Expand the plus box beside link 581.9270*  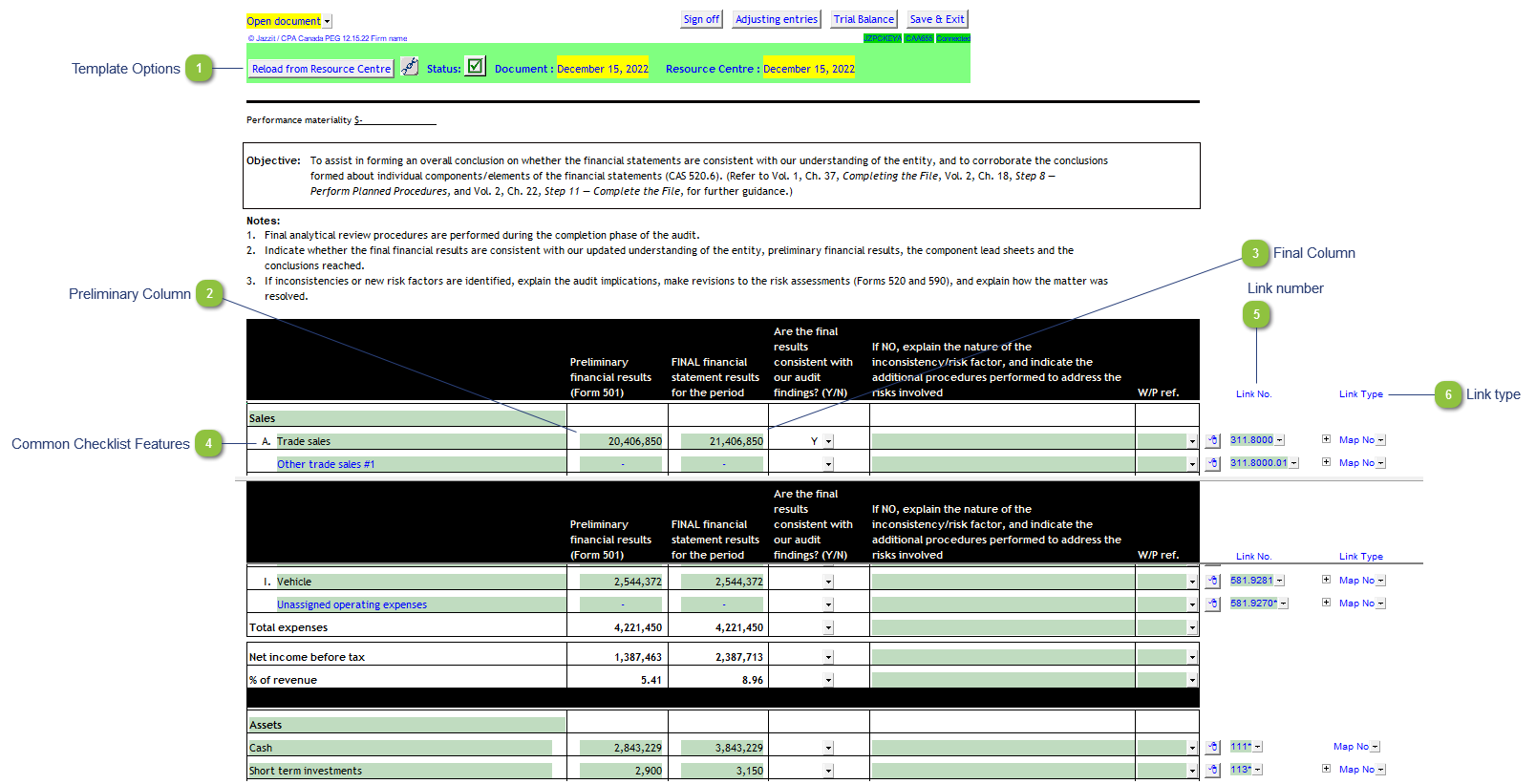coord(1326,603)
